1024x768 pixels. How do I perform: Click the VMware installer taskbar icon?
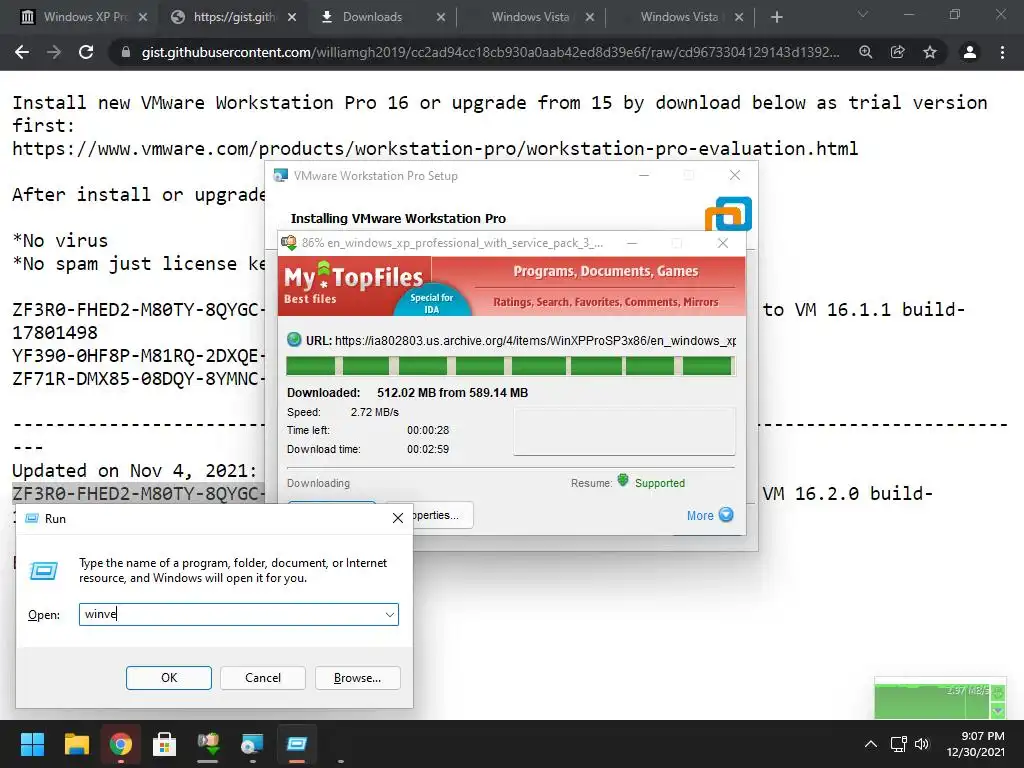tap(252, 744)
